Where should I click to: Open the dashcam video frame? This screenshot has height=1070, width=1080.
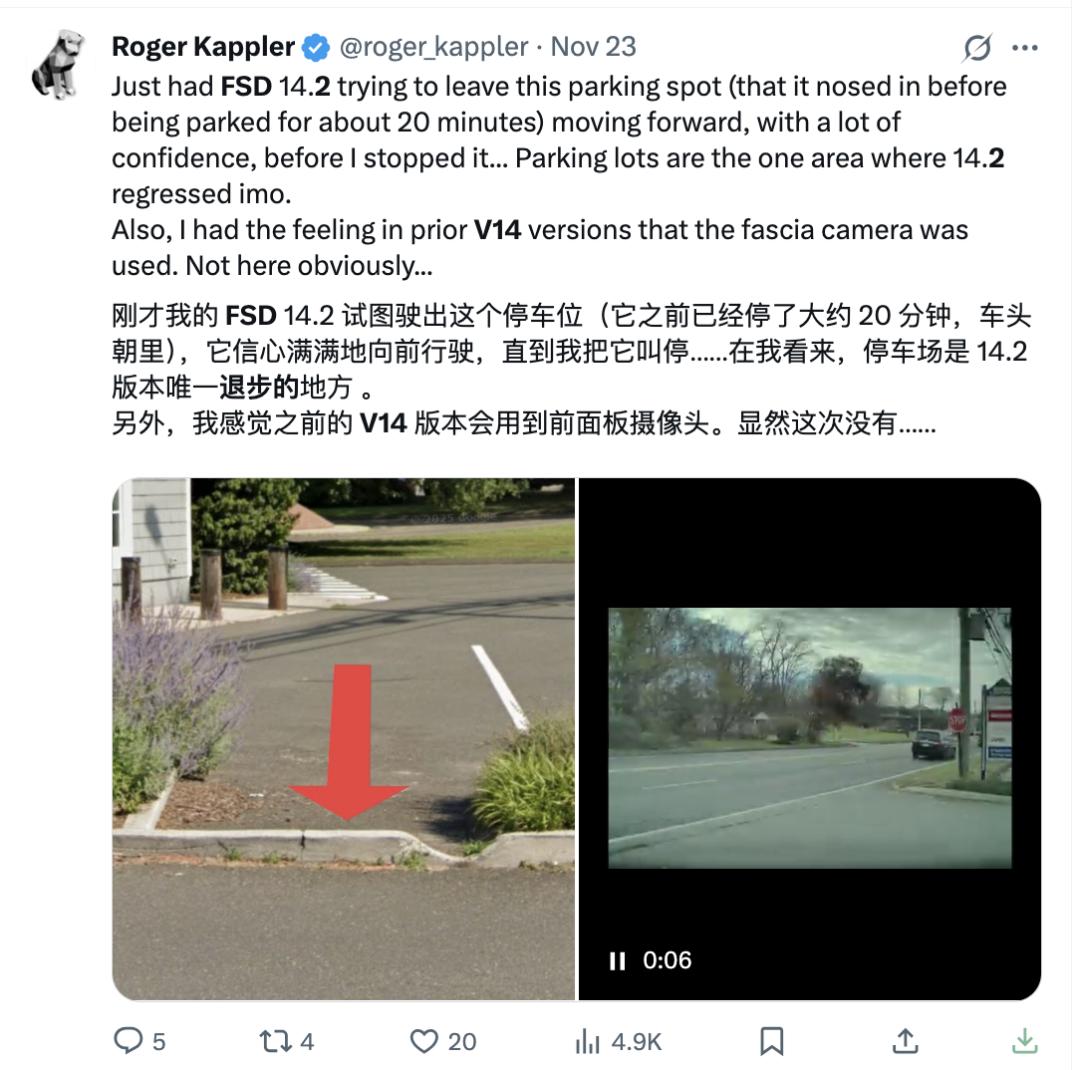pyautogui.click(x=809, y=737)
